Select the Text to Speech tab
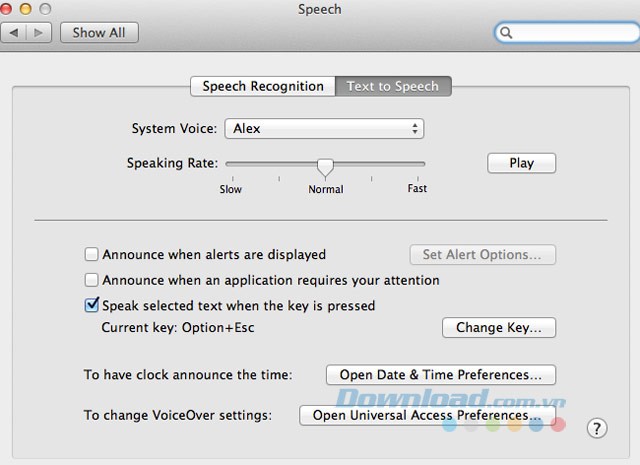 tap(392, 86)
